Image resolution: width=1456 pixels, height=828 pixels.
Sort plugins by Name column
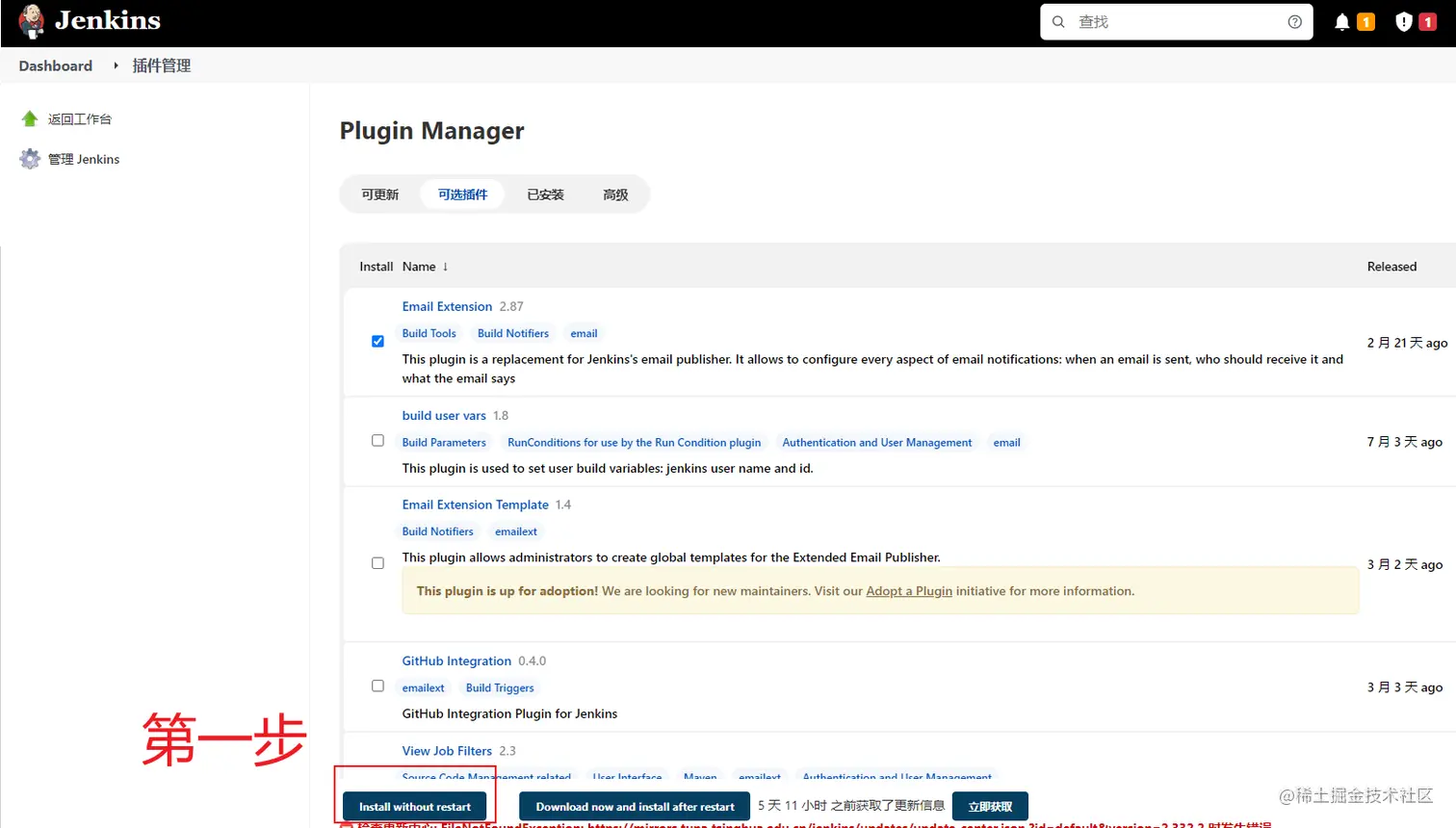click(425, 266)
